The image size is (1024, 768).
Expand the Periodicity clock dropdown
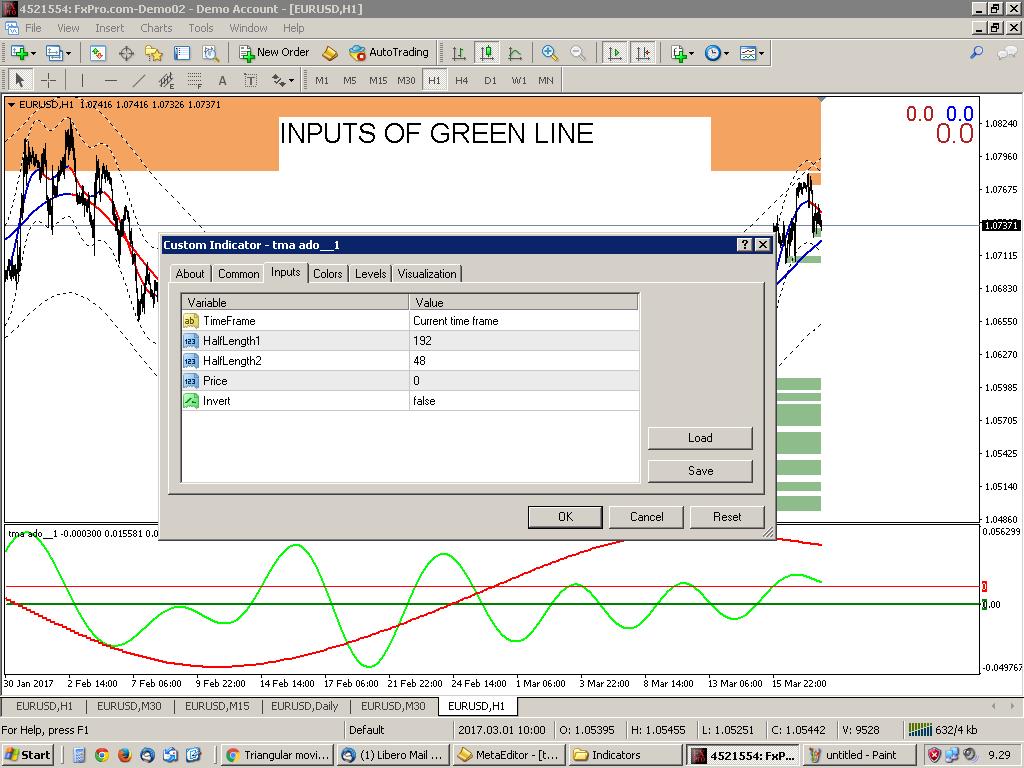click(x=725, y=53)
